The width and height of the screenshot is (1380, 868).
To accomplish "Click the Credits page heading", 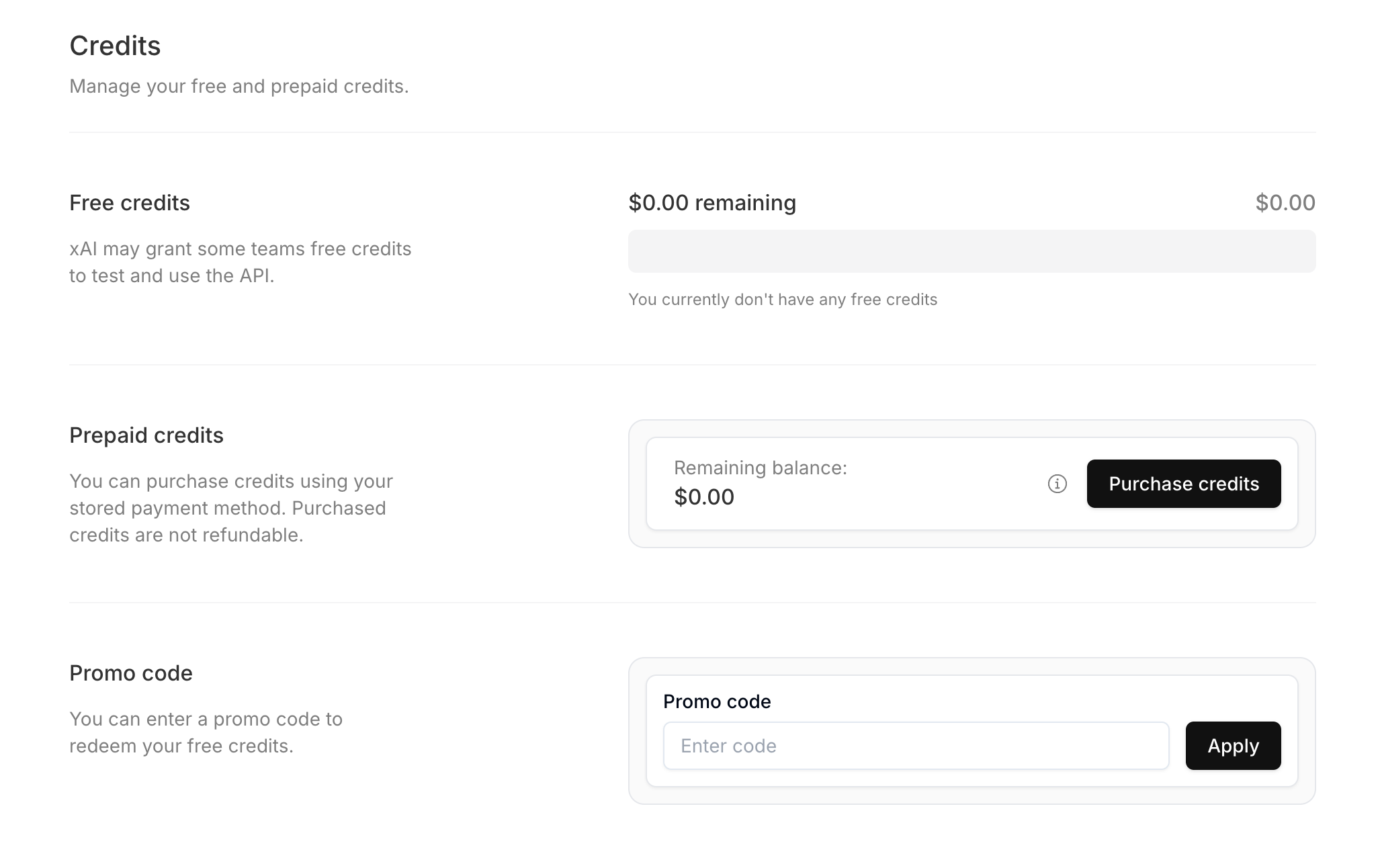I will (115, 46).
